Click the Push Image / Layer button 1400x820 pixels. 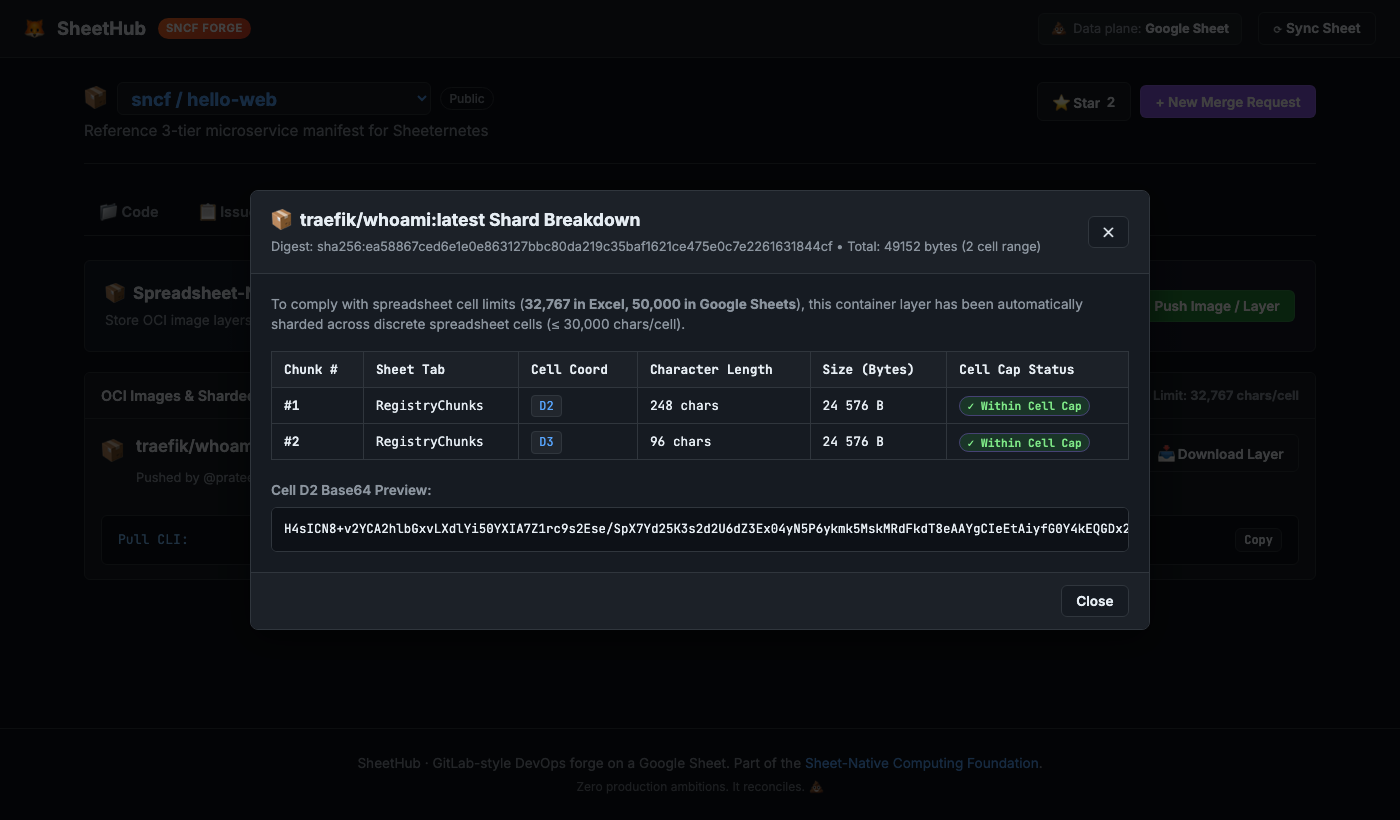[x=1216, y=306]
